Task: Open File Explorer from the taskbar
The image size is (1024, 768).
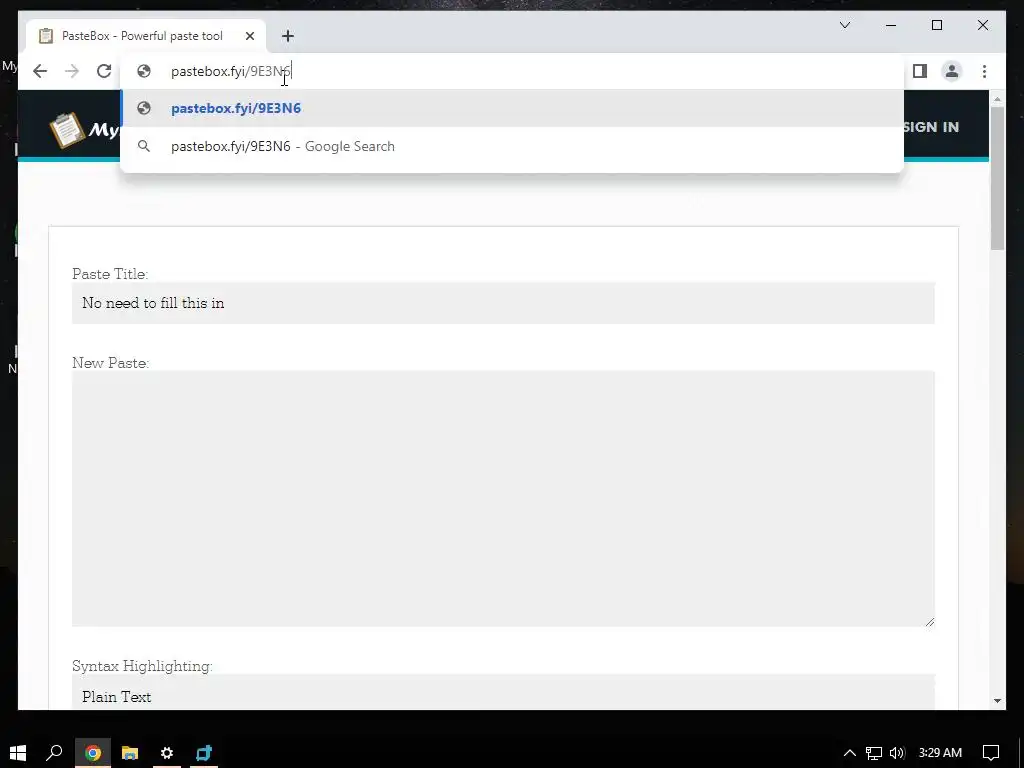Action: click(x=130, y=753)
